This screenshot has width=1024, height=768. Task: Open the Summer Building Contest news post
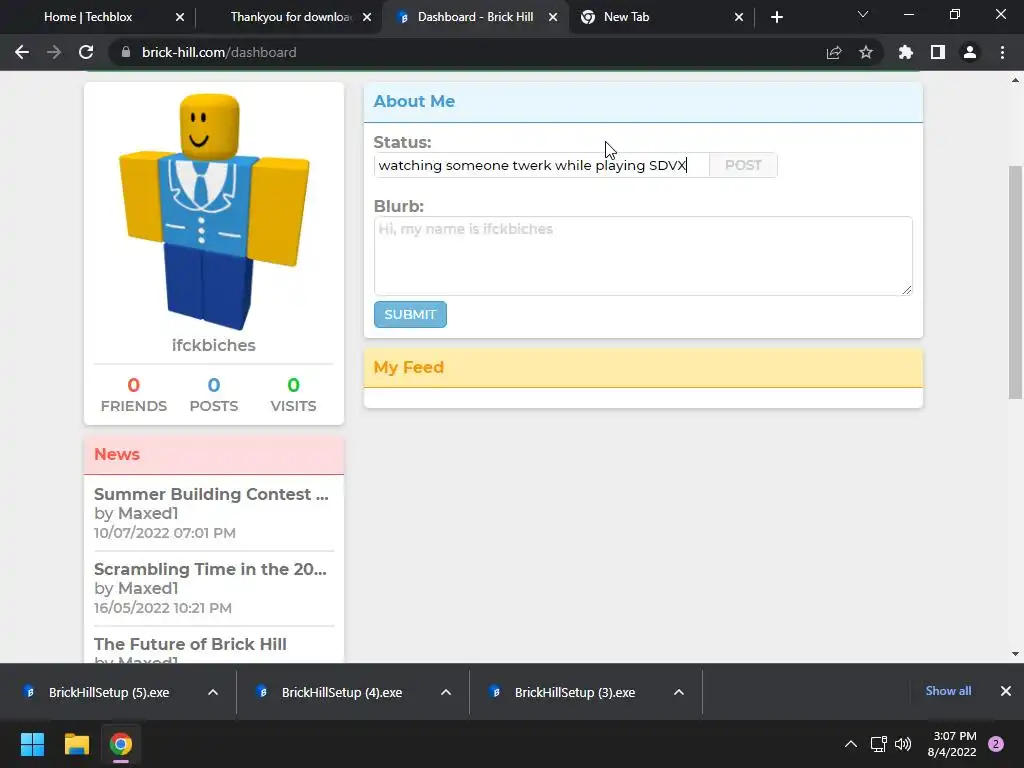point(211,494)
